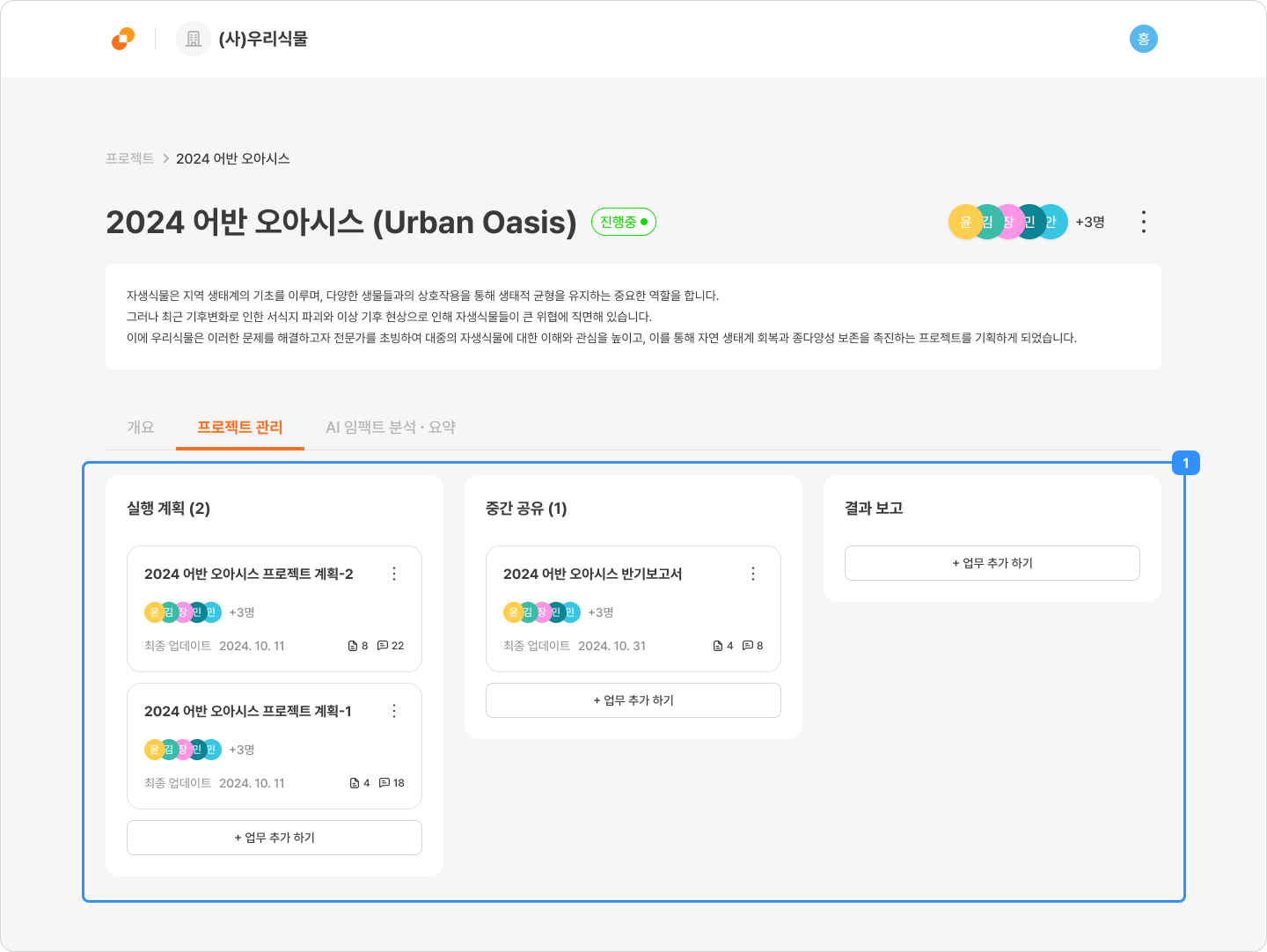This screenshot has width=1267, height=952.
Task: Open options menu for 반기보고서 card
Action: pos(753,574)
